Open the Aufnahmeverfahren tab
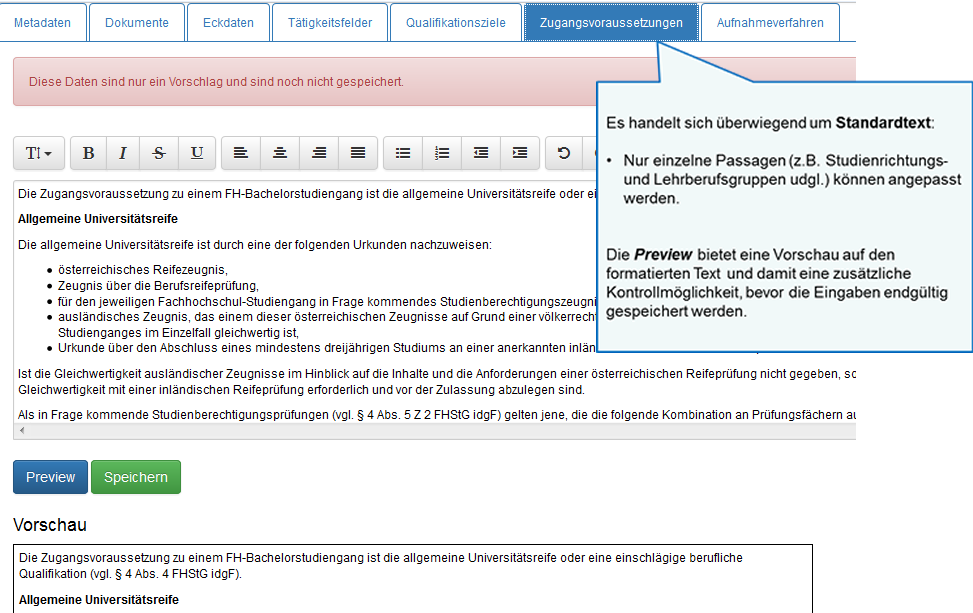Viewport: 973px width, 613px height. (x=770, y=21)
